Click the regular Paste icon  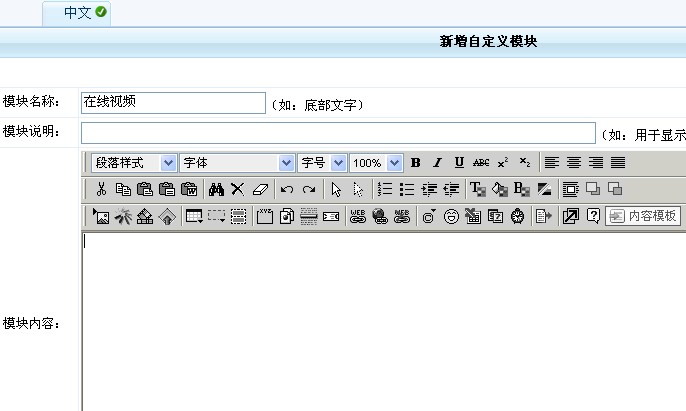coord(145,189)
